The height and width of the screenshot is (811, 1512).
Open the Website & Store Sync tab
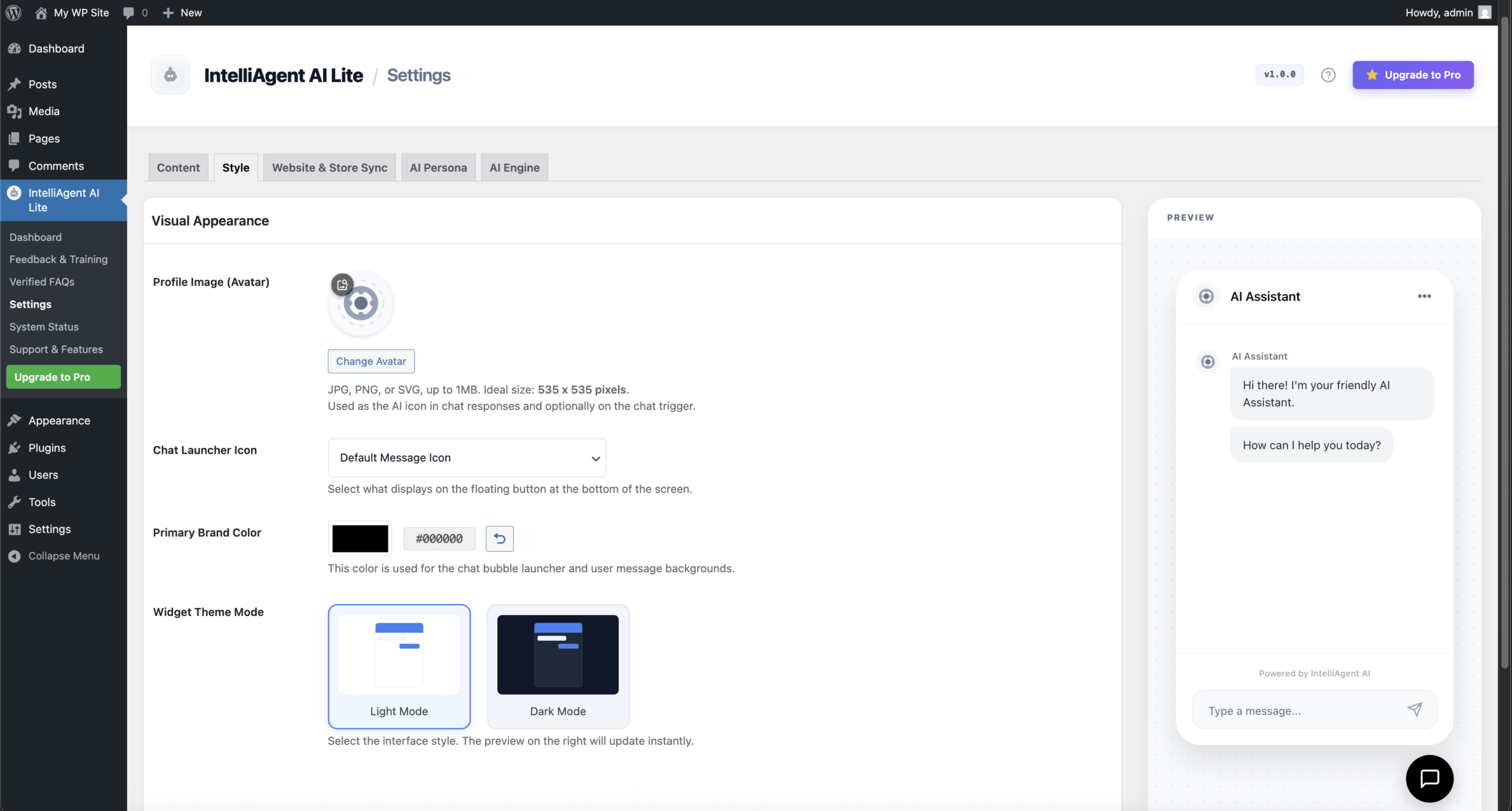[329, 167]
